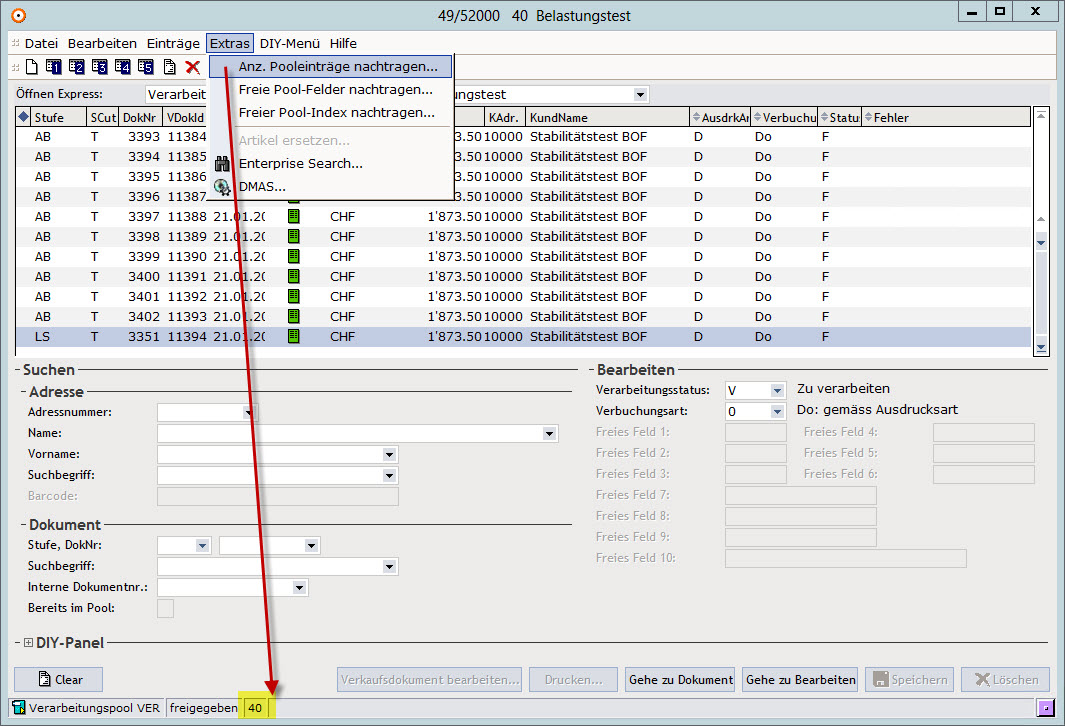The image size is (1065, 726).
Task: Select the LS row with DokNr 3351
Action: 523,336
